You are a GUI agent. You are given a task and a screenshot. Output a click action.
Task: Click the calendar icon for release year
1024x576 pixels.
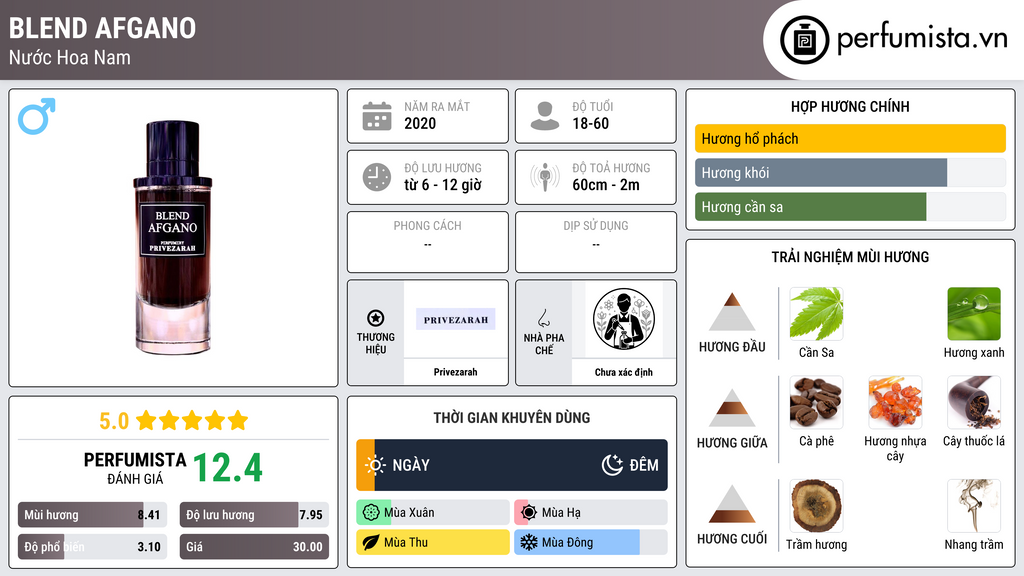[x=377, y=116]
